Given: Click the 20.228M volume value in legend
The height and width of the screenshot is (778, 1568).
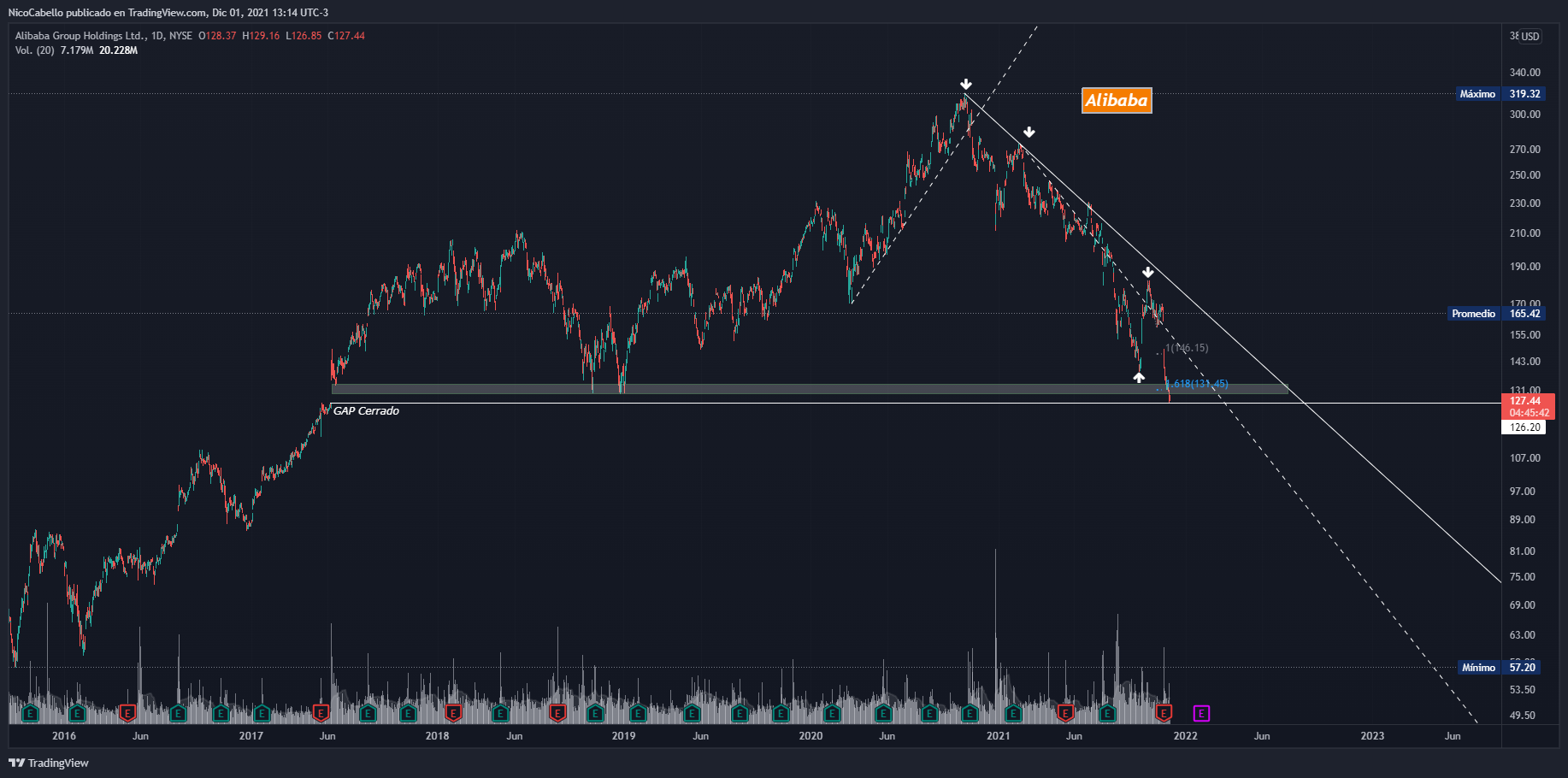Looking at the screenshot, I should tap(118, 50).
